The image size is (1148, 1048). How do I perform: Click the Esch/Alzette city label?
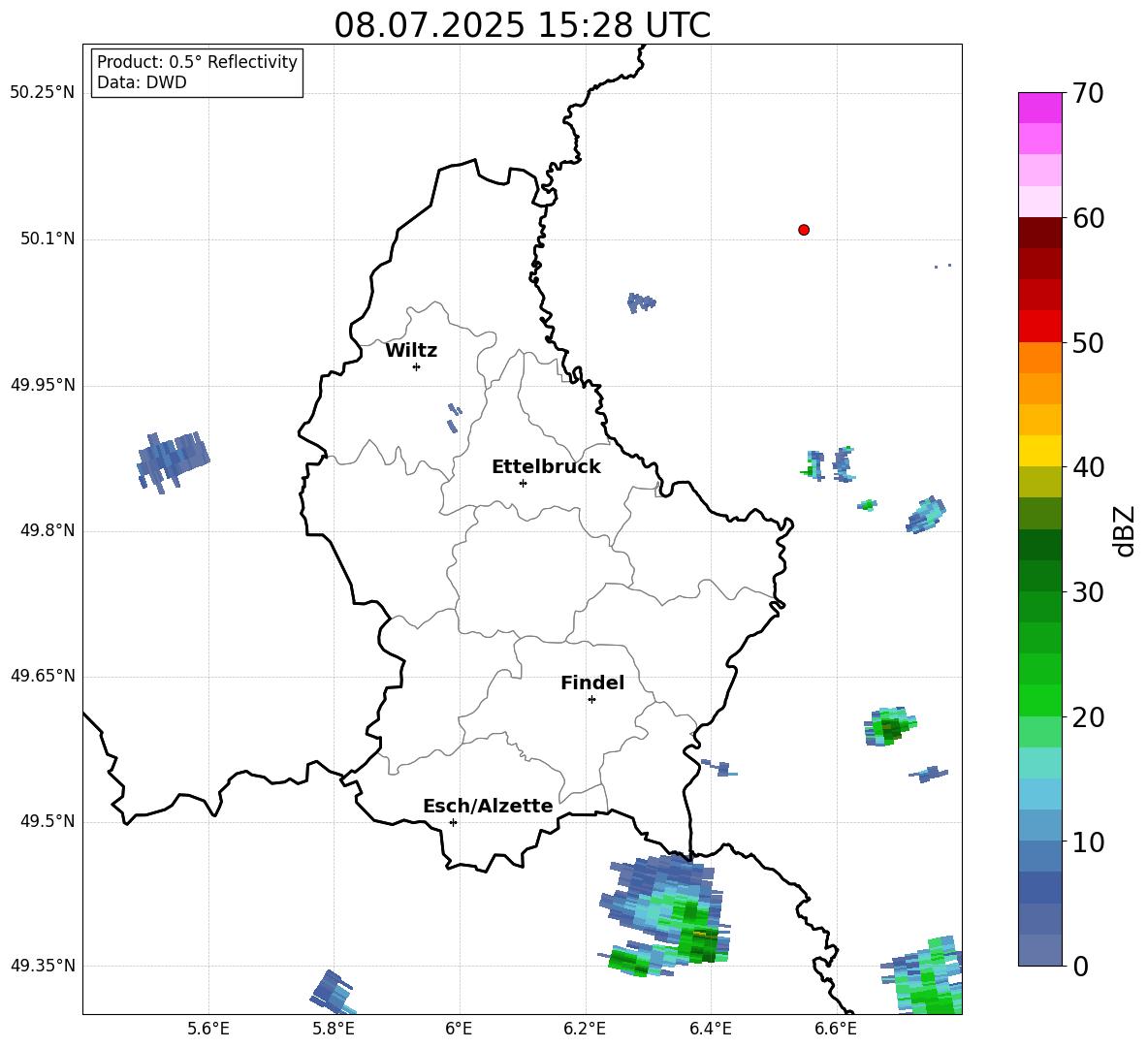point(488,807)
